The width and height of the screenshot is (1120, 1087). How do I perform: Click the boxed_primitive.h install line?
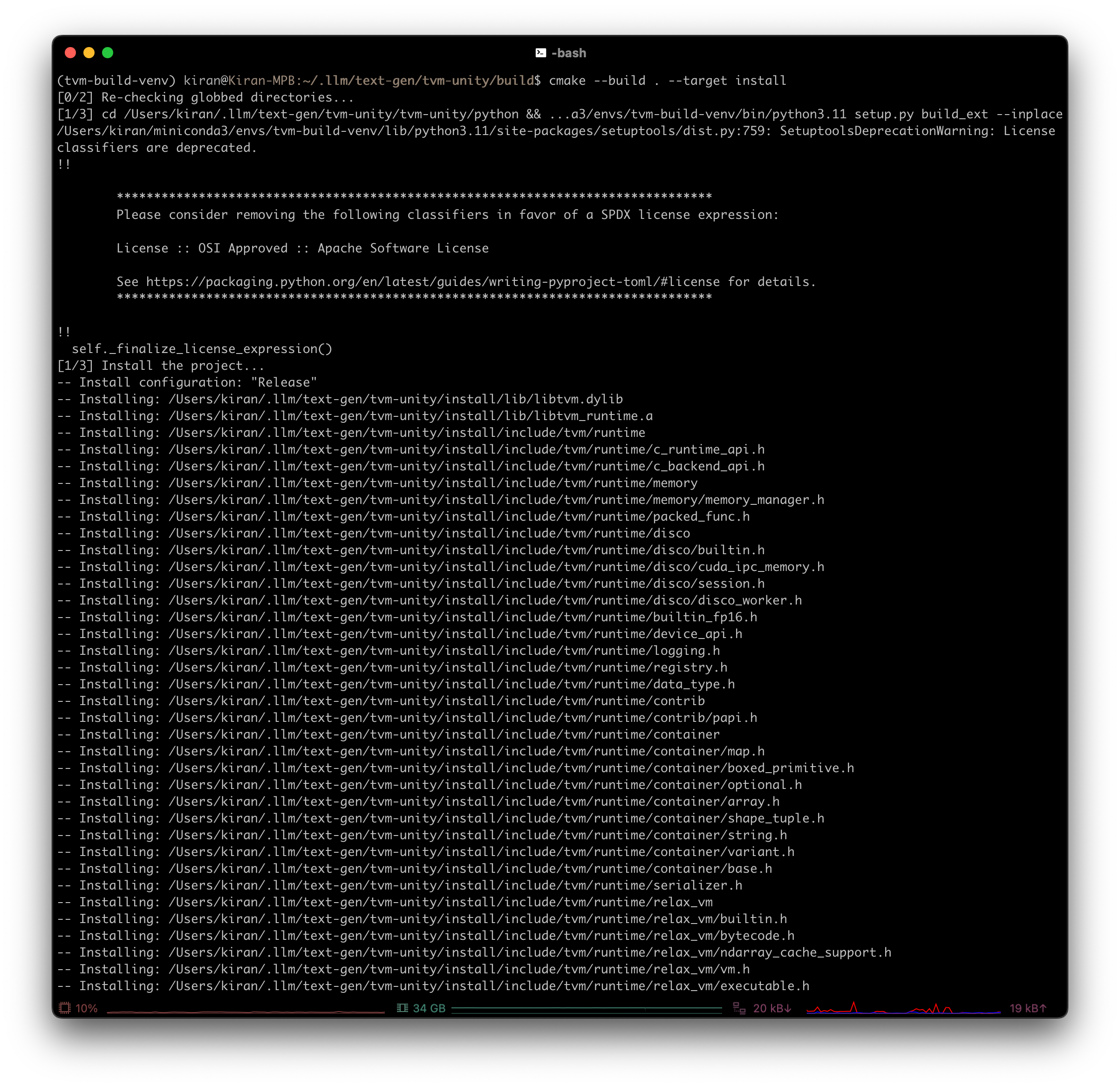point(456,768)
